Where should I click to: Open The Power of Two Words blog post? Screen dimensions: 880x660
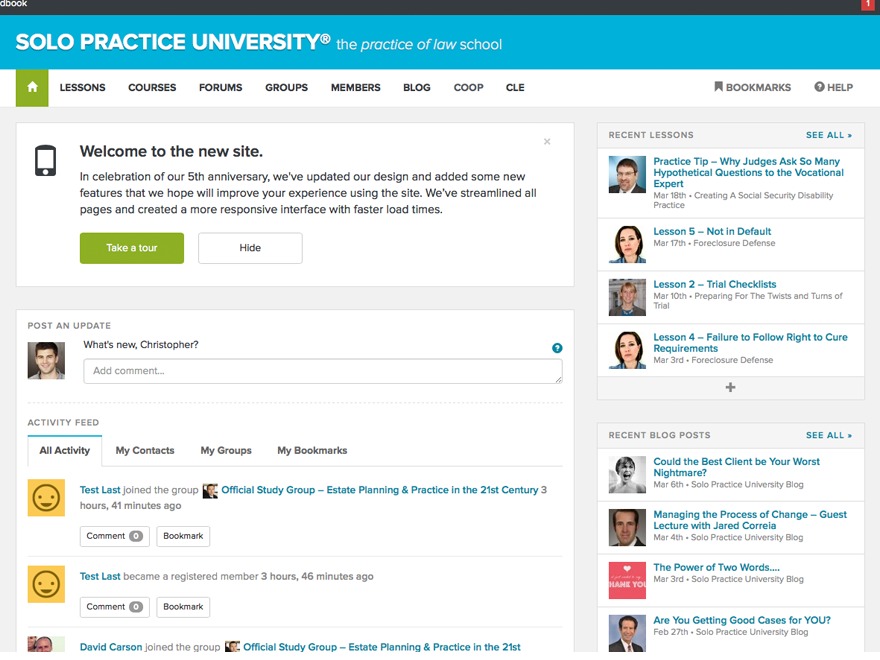coord(716,567)
